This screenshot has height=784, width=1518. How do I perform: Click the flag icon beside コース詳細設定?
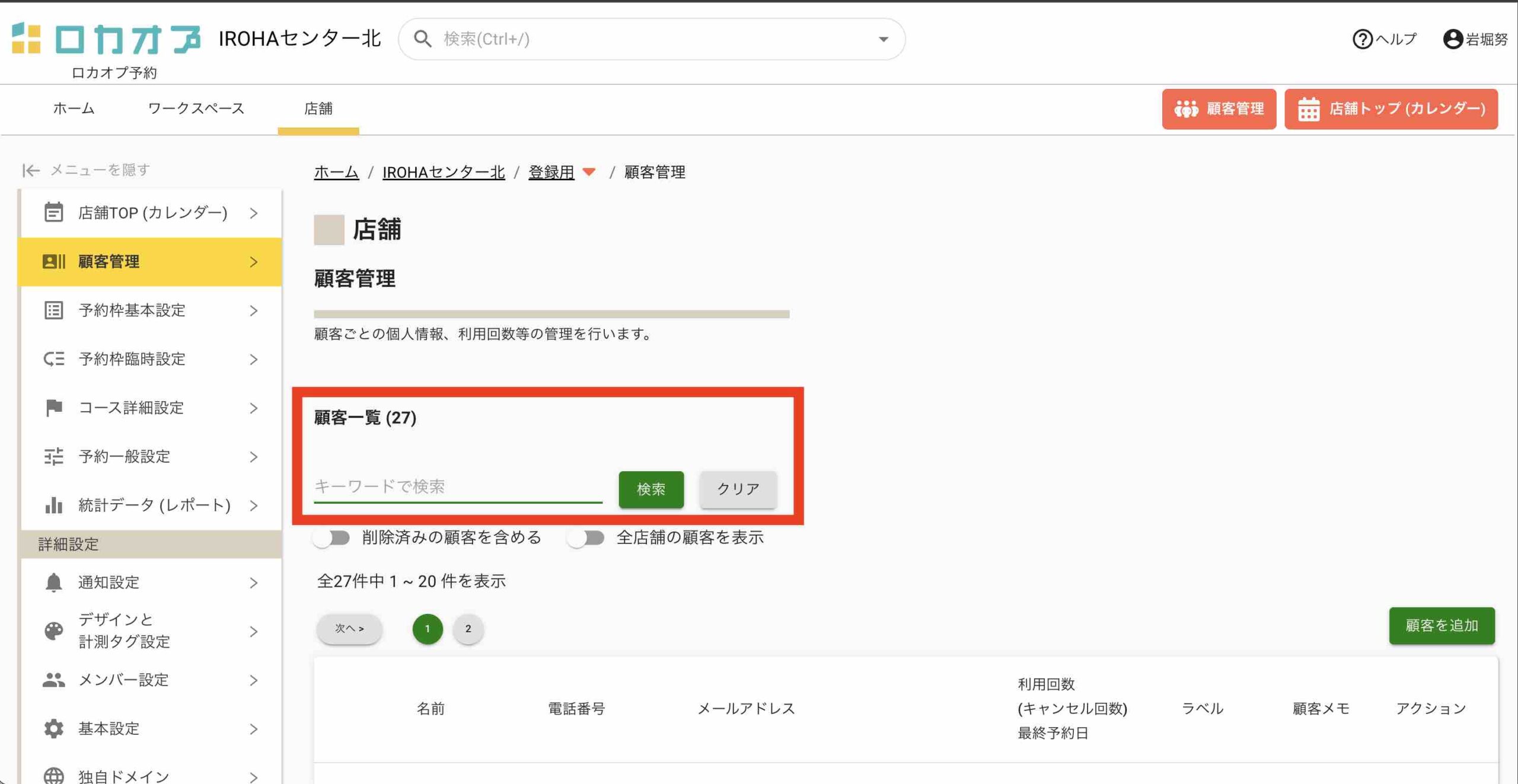(x=53, y=408)
